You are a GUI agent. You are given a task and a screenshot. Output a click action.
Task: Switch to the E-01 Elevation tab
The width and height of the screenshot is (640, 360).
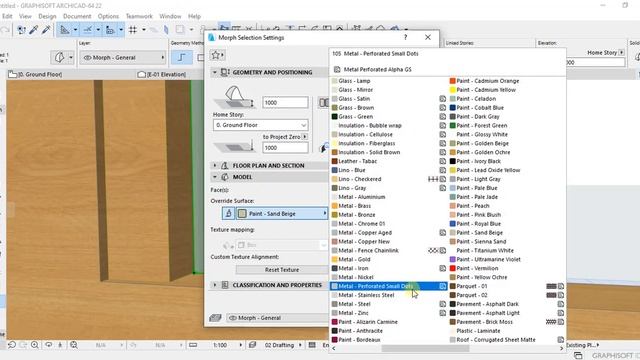[162, 74]
